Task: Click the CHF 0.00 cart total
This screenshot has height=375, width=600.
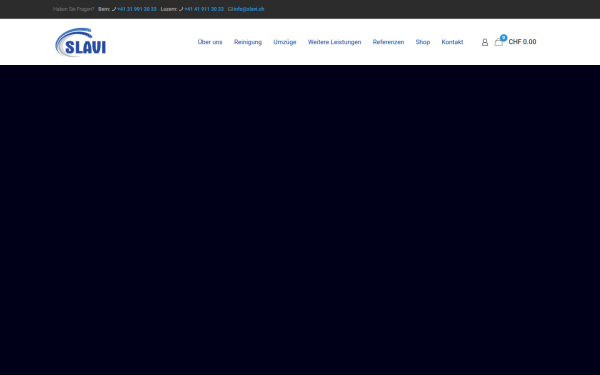Action: tap(522, 42)
